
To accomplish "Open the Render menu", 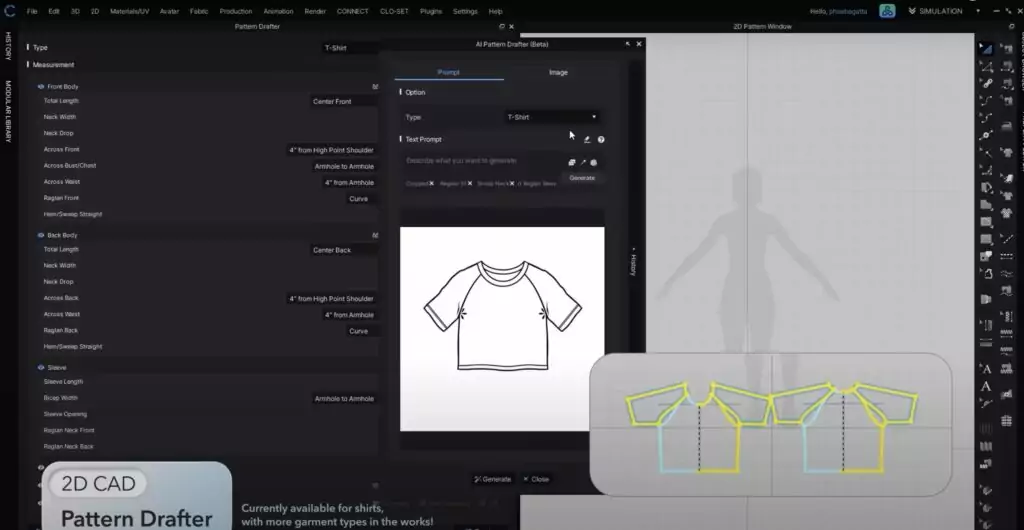I will tap(315, 12).
